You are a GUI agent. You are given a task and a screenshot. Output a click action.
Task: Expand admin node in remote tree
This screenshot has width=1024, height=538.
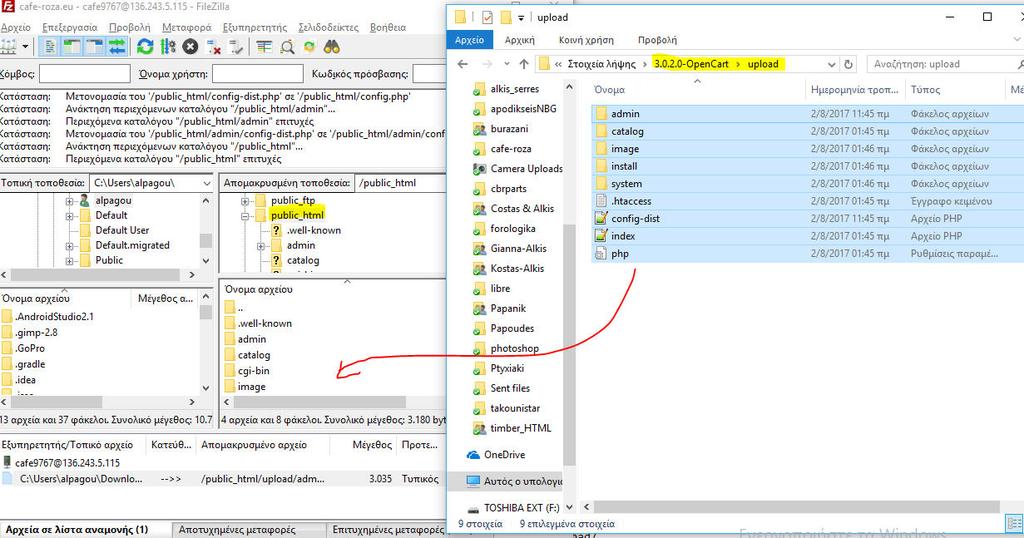261,246
